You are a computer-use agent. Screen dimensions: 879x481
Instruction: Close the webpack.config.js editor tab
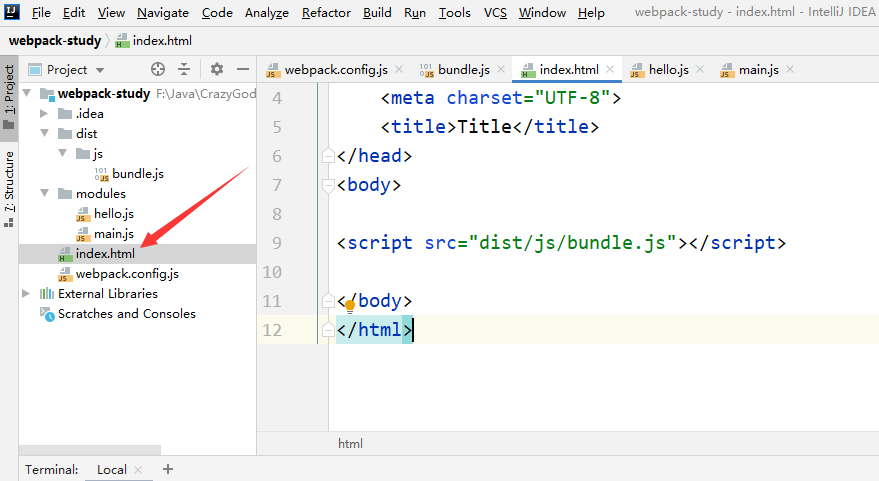(398, 69)
